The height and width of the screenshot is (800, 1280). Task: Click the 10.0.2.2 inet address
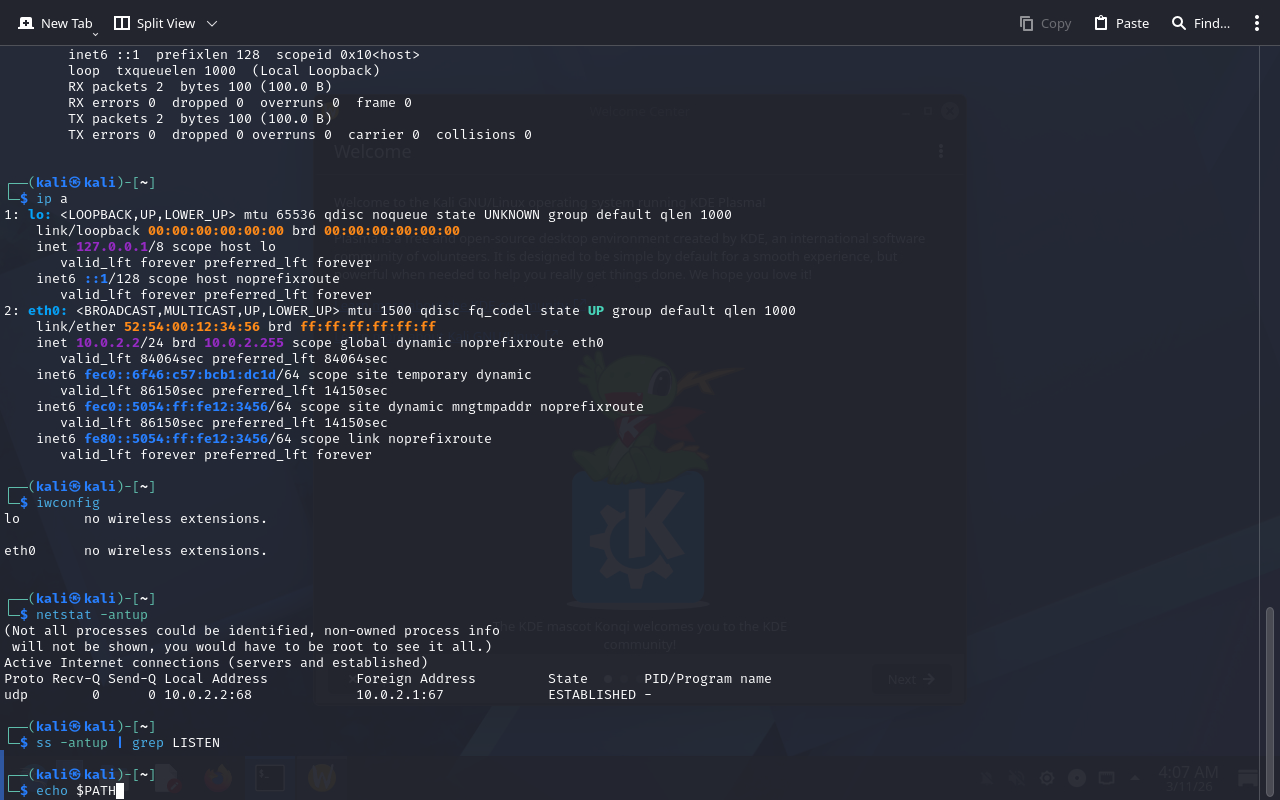pyautogui.click(x=108, y=343)
